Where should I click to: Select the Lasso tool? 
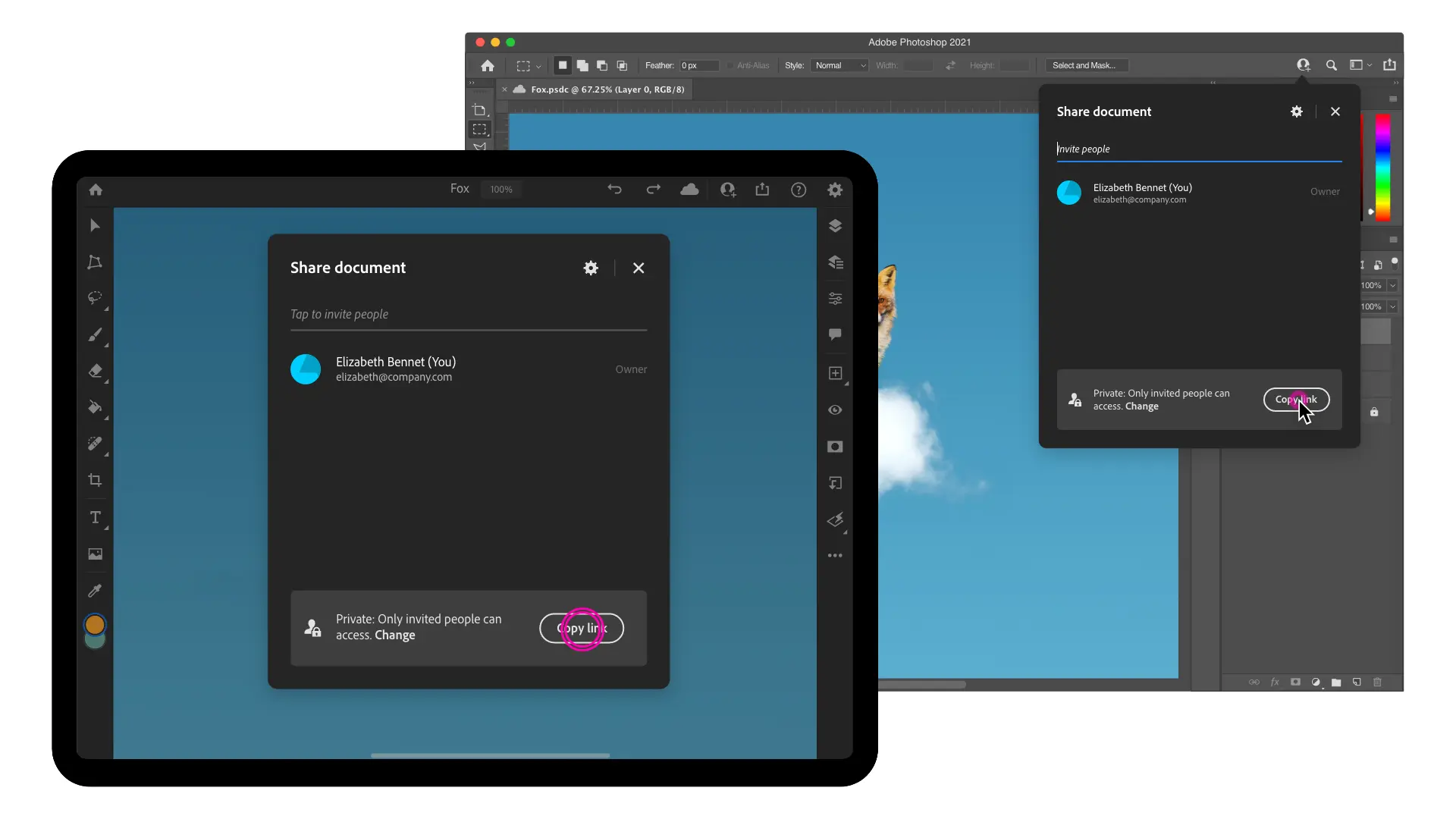point(94,298)
